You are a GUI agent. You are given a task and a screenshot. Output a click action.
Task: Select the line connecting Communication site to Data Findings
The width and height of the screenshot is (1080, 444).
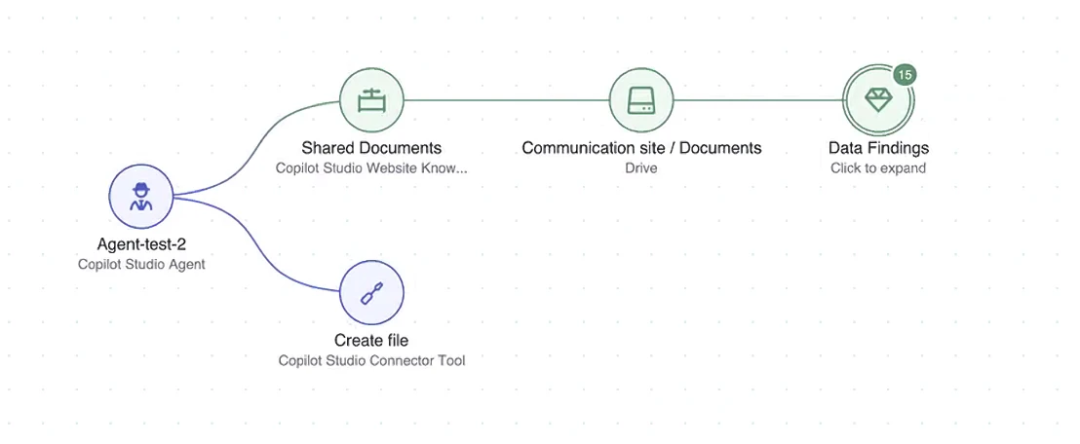(758, 100)
